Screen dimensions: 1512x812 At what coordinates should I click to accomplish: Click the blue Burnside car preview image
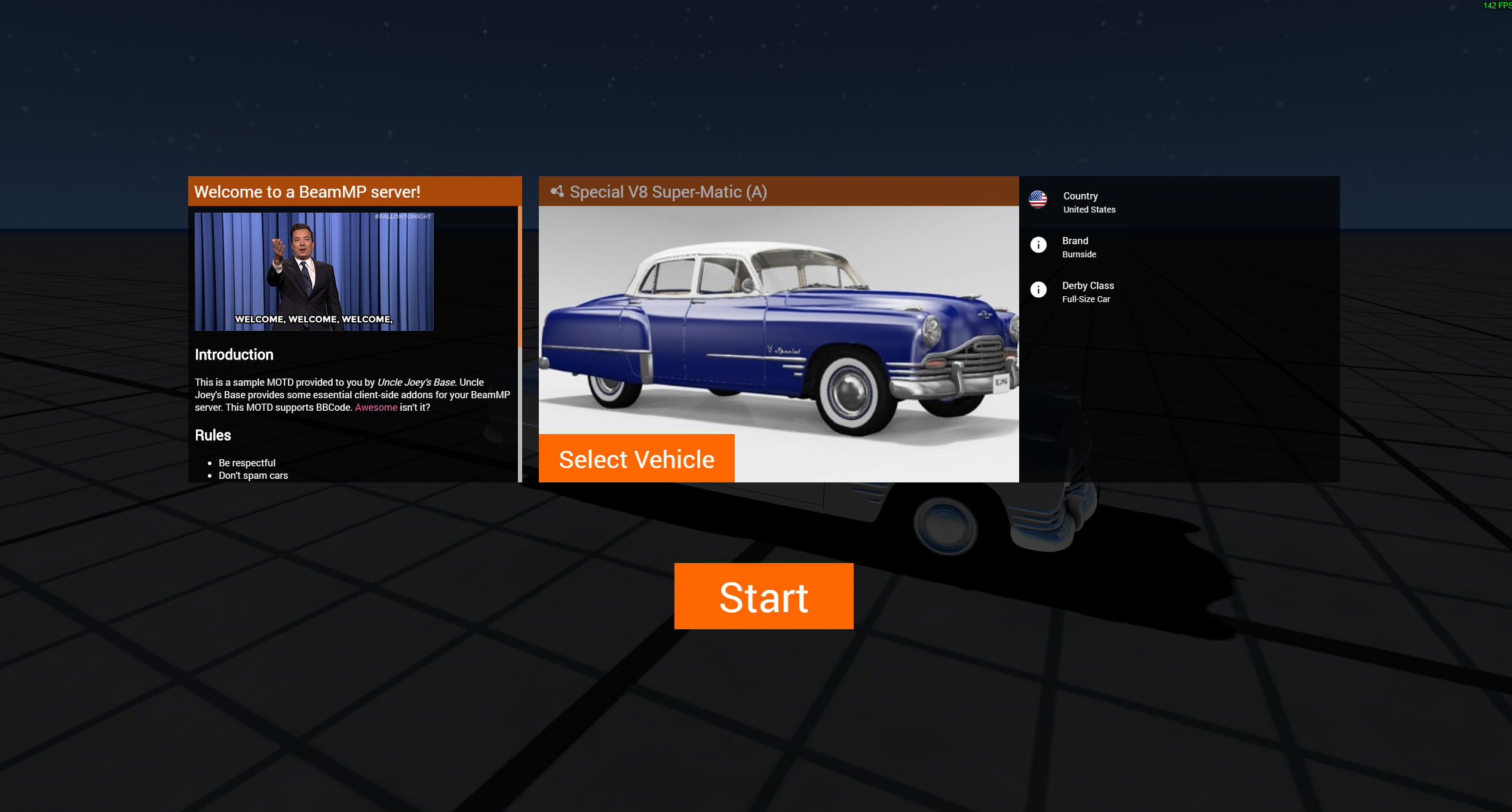(x=778, y=322)
